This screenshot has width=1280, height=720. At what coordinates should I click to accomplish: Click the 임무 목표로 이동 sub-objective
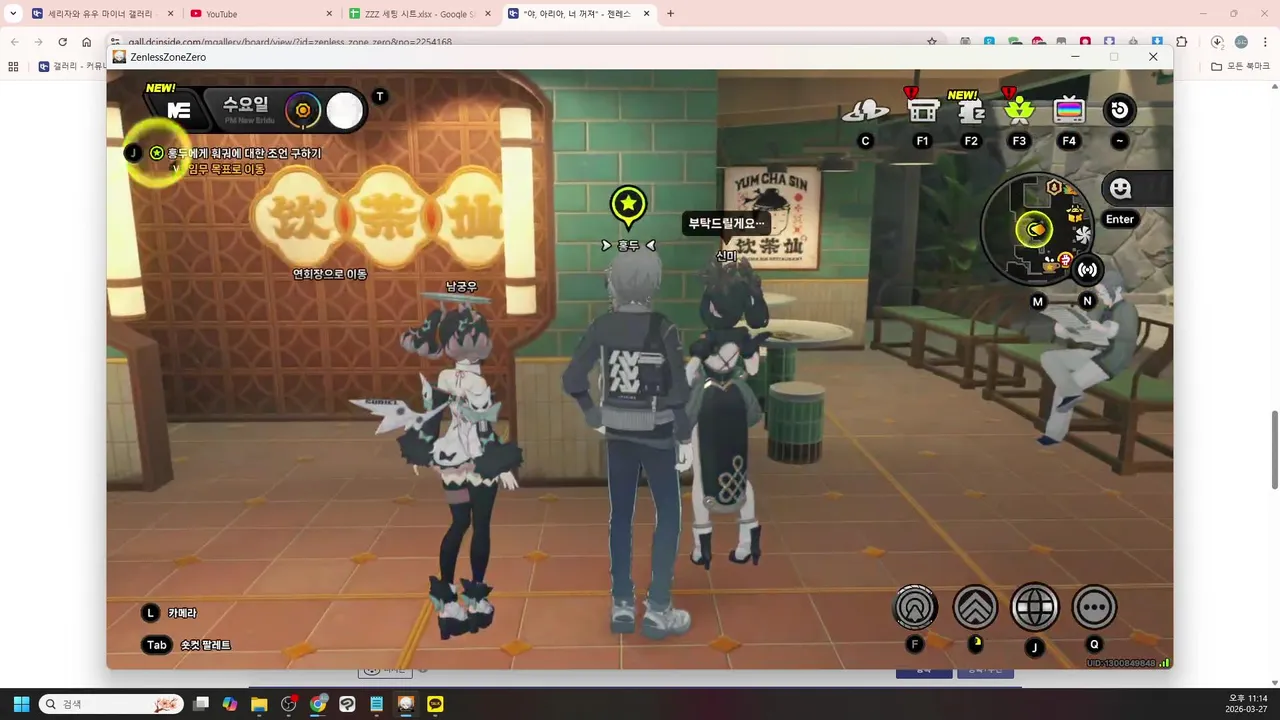point(227,170)
